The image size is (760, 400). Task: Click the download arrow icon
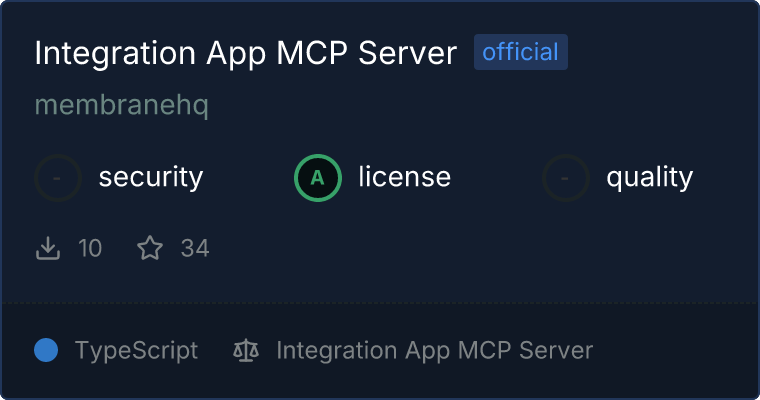click(48, 248)
